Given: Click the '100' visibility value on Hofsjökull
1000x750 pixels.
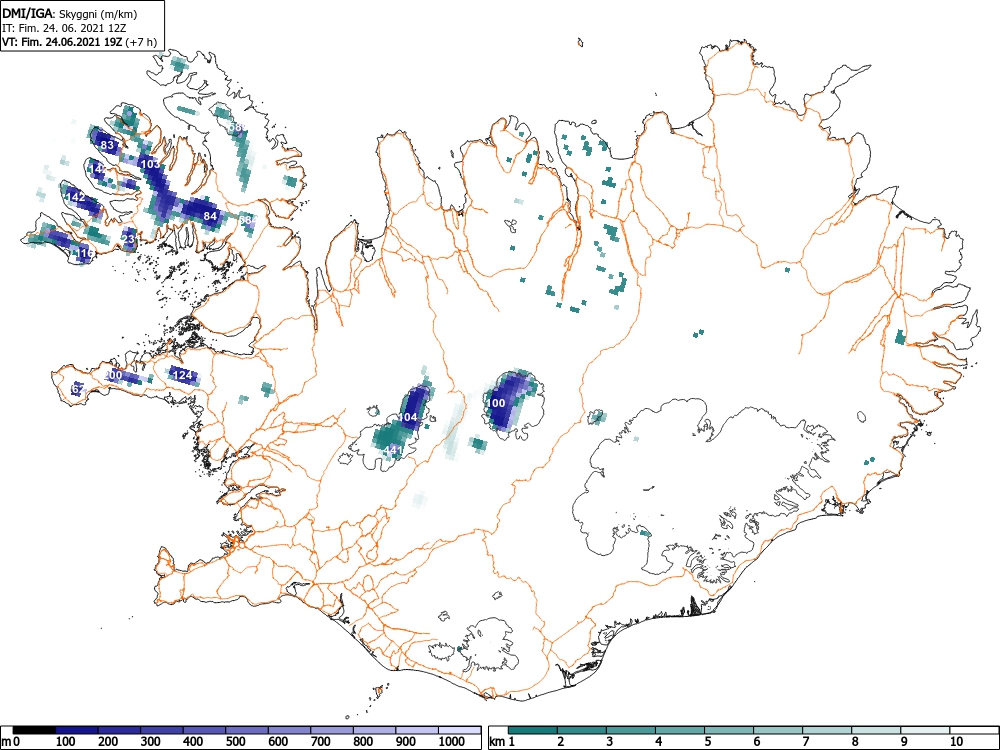Looking at the screenshot, I should coord(496,403).
